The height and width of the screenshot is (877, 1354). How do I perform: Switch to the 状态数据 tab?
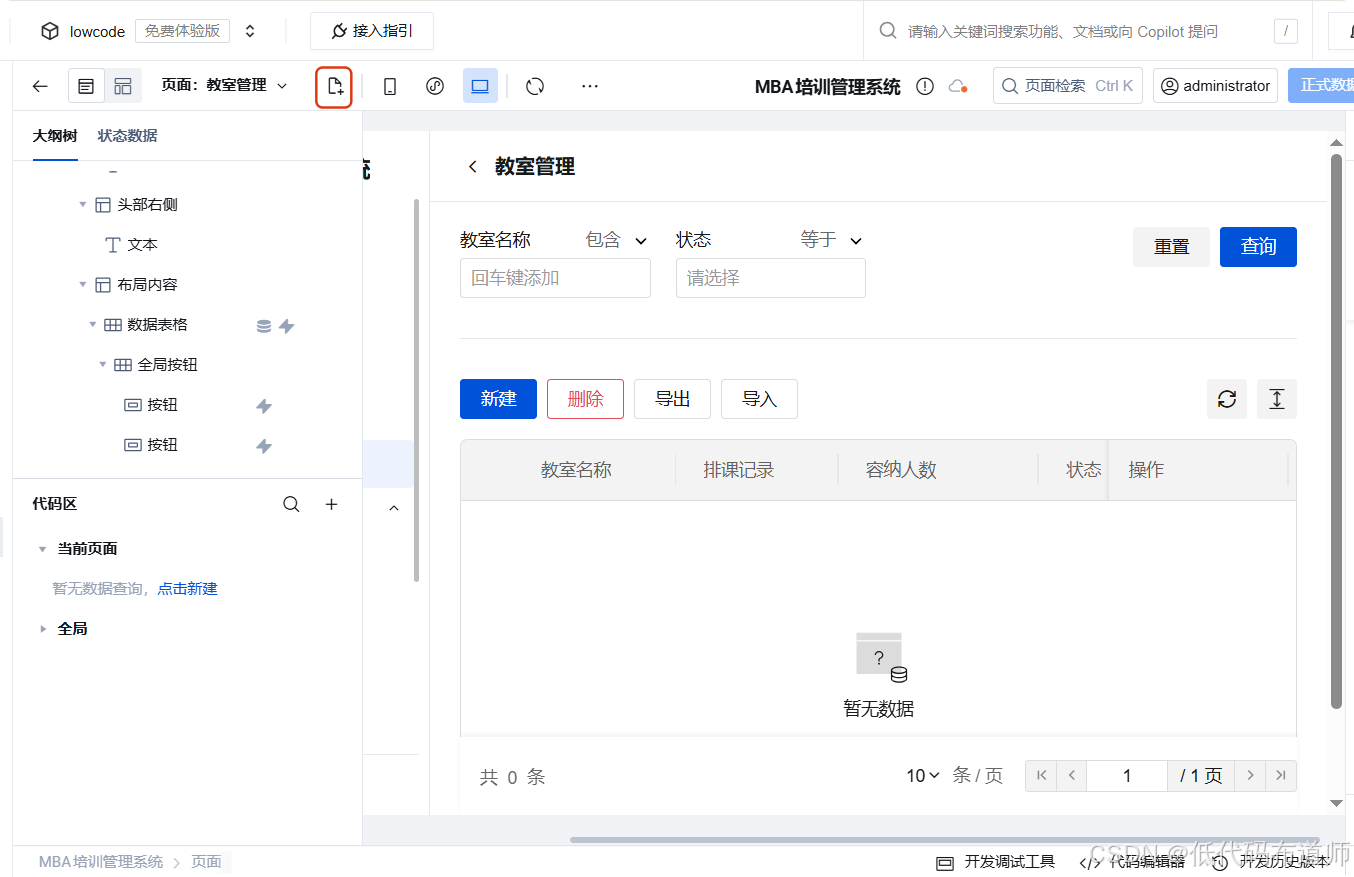(x=127, y=135)
